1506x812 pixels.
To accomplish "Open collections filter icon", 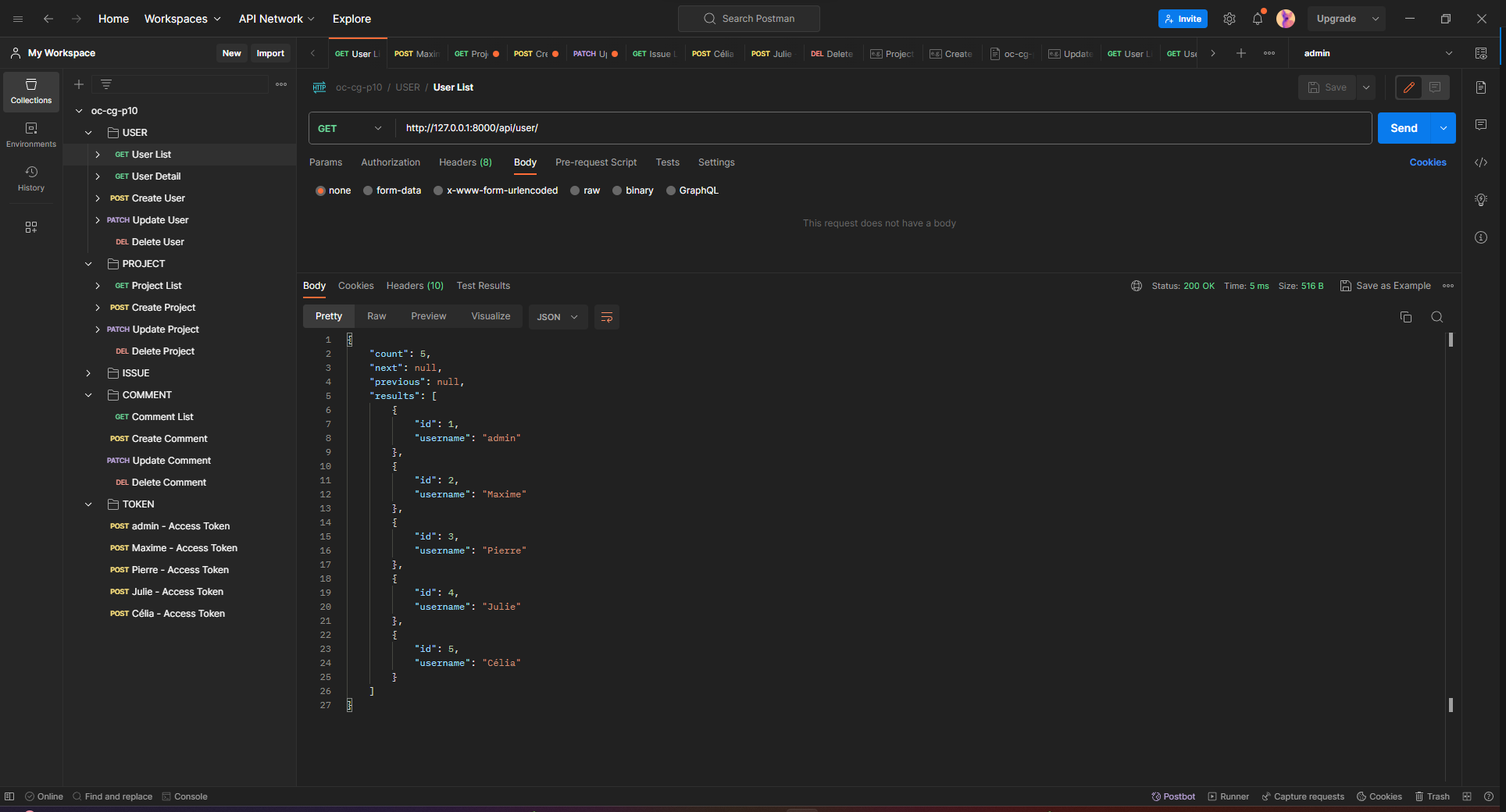I will (x=106, y=84).
